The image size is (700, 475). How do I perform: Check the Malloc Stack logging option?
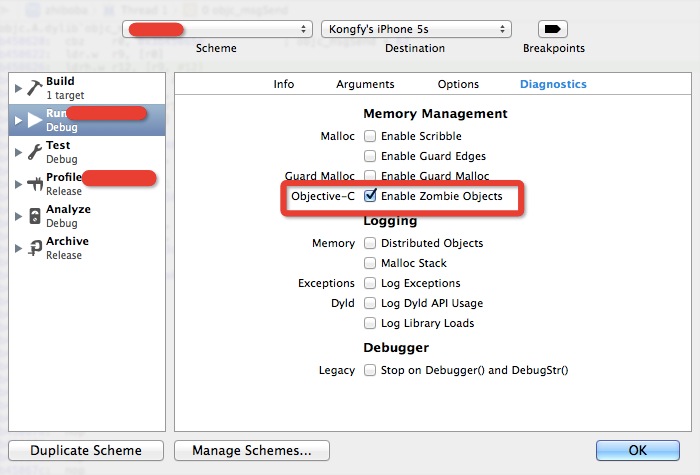370,263
